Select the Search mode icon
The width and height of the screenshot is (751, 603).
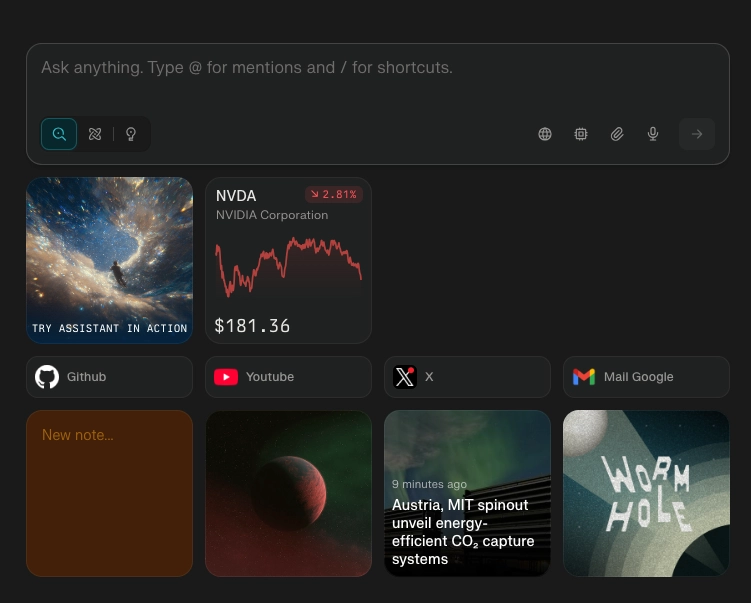pyautogui.click(x=59, y=134)
